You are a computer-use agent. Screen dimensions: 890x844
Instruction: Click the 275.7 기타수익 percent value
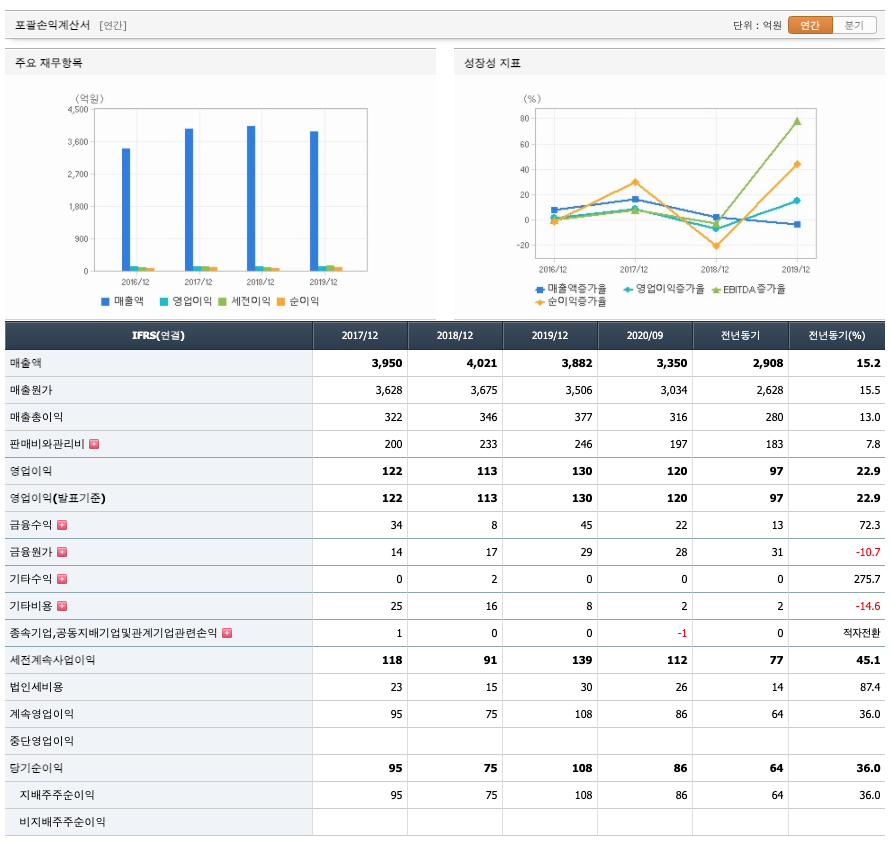point(867,580)
